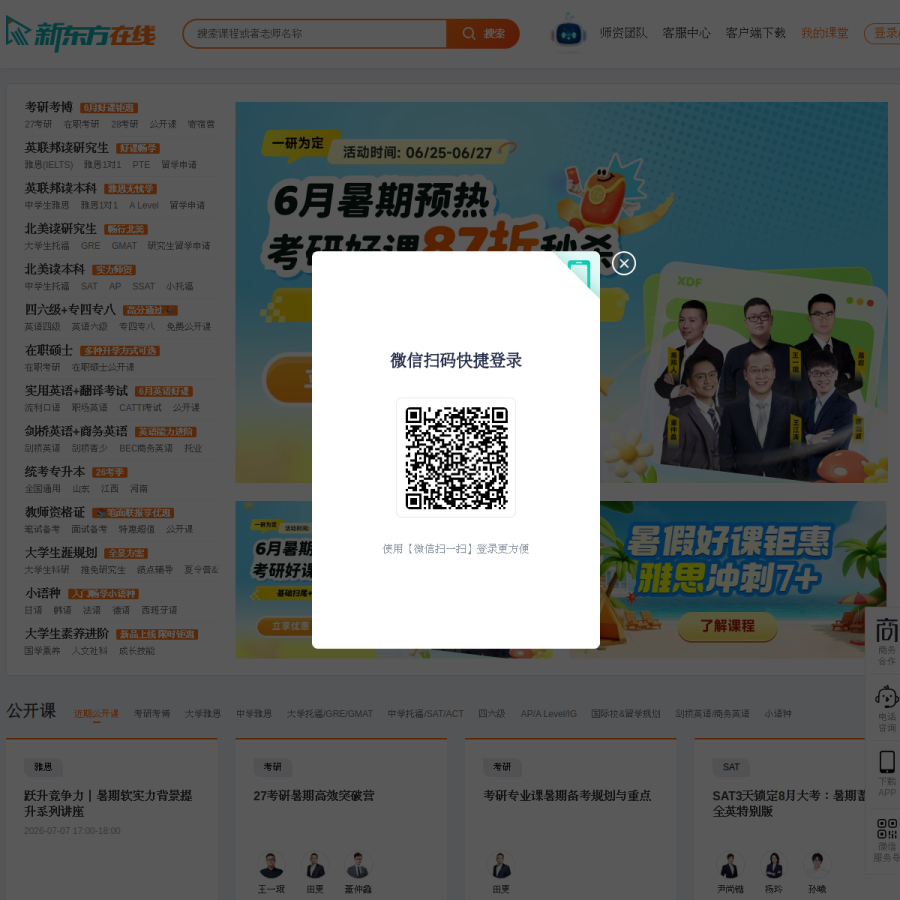
Task: Open the SAT3天锁定8月大考 course
Action: (x=789, y=803)
